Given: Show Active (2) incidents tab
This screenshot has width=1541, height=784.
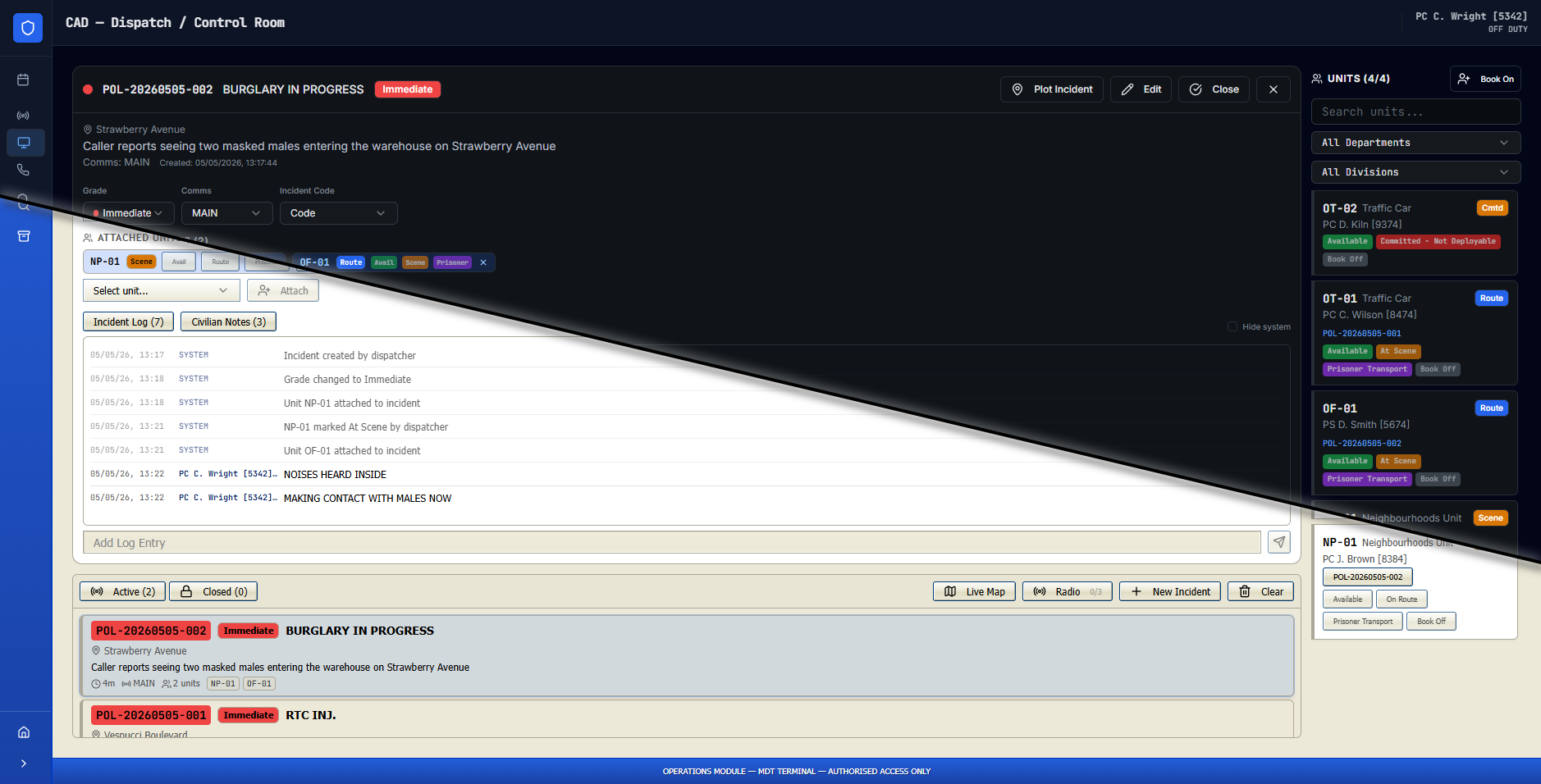Looking at the screenshot, I should pos(123,591).
